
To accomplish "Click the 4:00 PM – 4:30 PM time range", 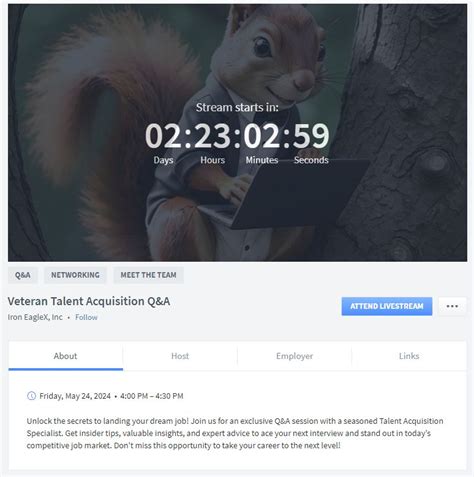I will [x=152, y=396].
